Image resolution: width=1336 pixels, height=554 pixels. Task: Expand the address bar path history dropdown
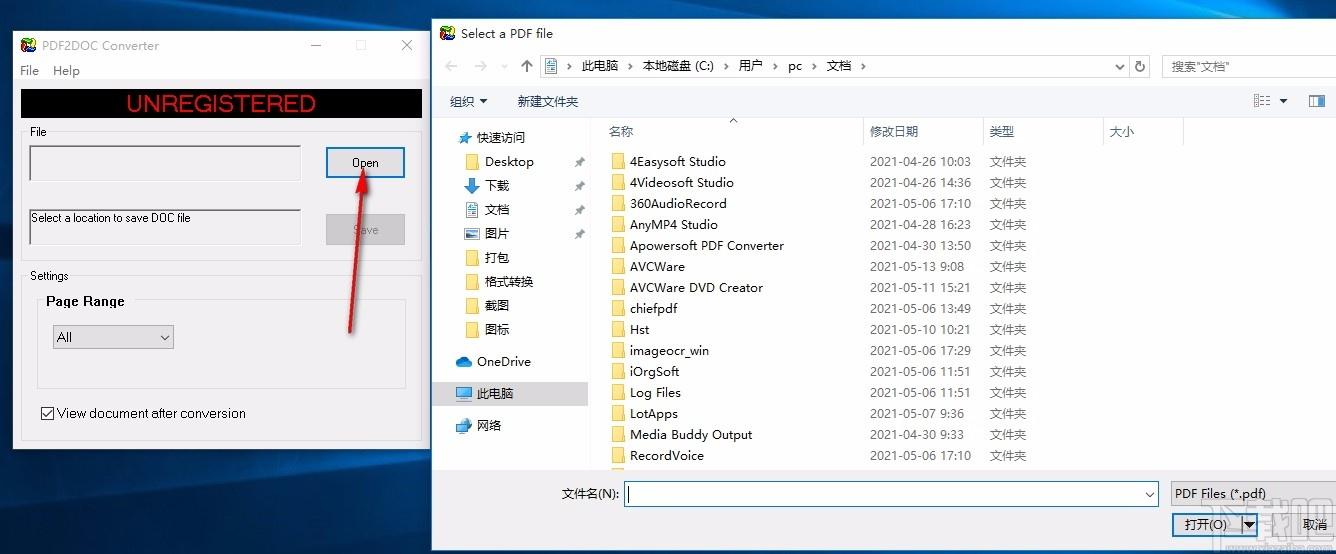pyautogui.click(x=1119, y=67)
